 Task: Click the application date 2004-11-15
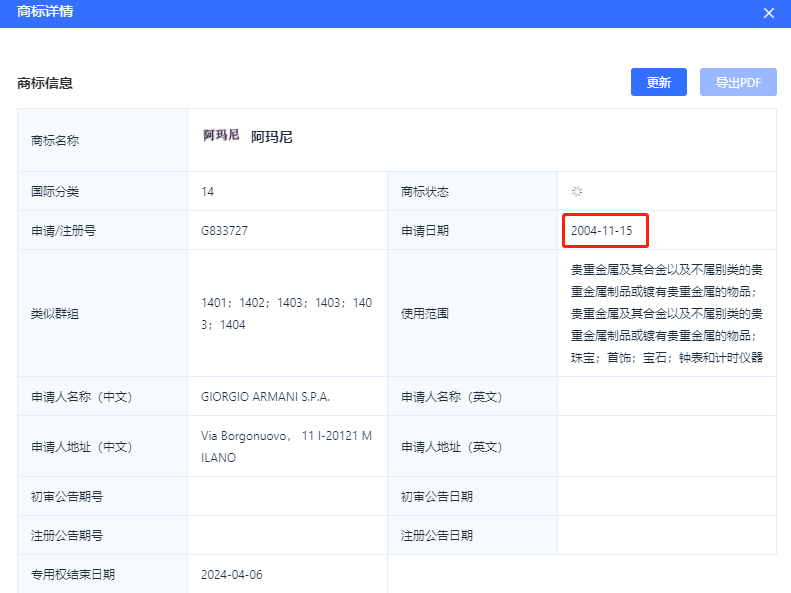tap(601, 231)
